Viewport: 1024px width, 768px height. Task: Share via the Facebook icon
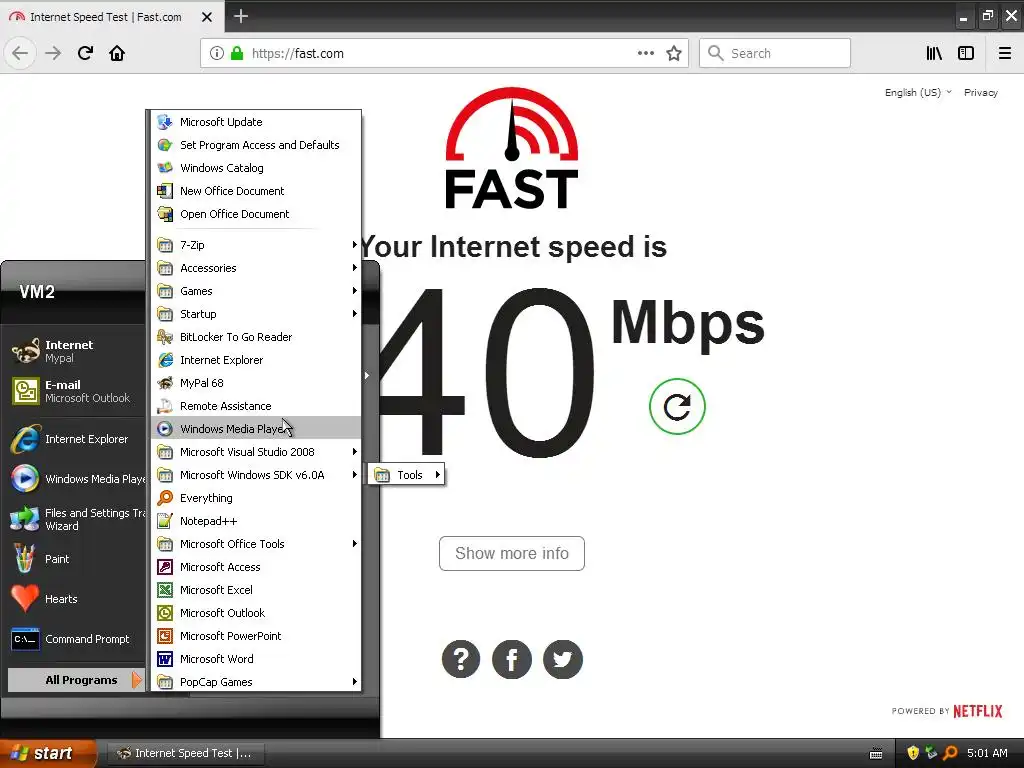(x=512, y=659)
